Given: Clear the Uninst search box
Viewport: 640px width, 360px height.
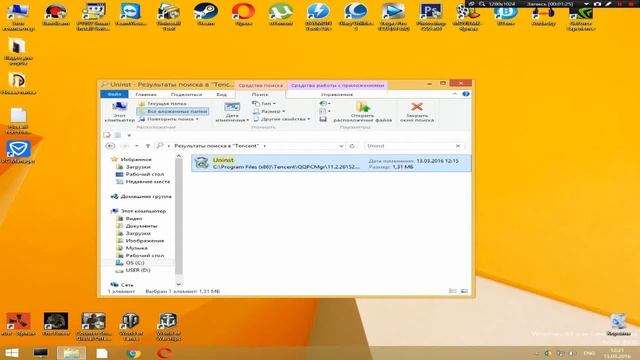Looking at the screenshot, I should coord(458,146).
